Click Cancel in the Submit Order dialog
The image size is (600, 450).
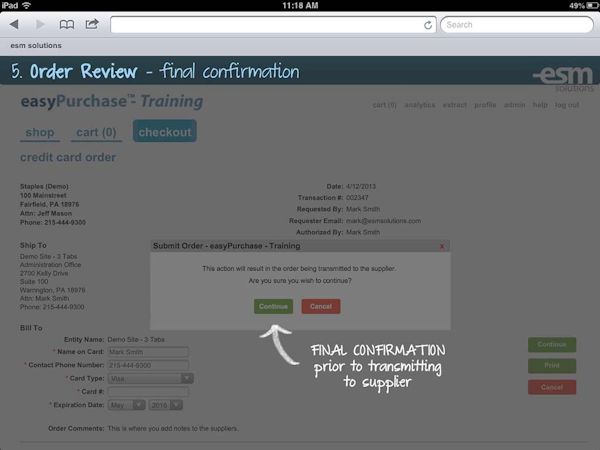click(x=321, y=307)
